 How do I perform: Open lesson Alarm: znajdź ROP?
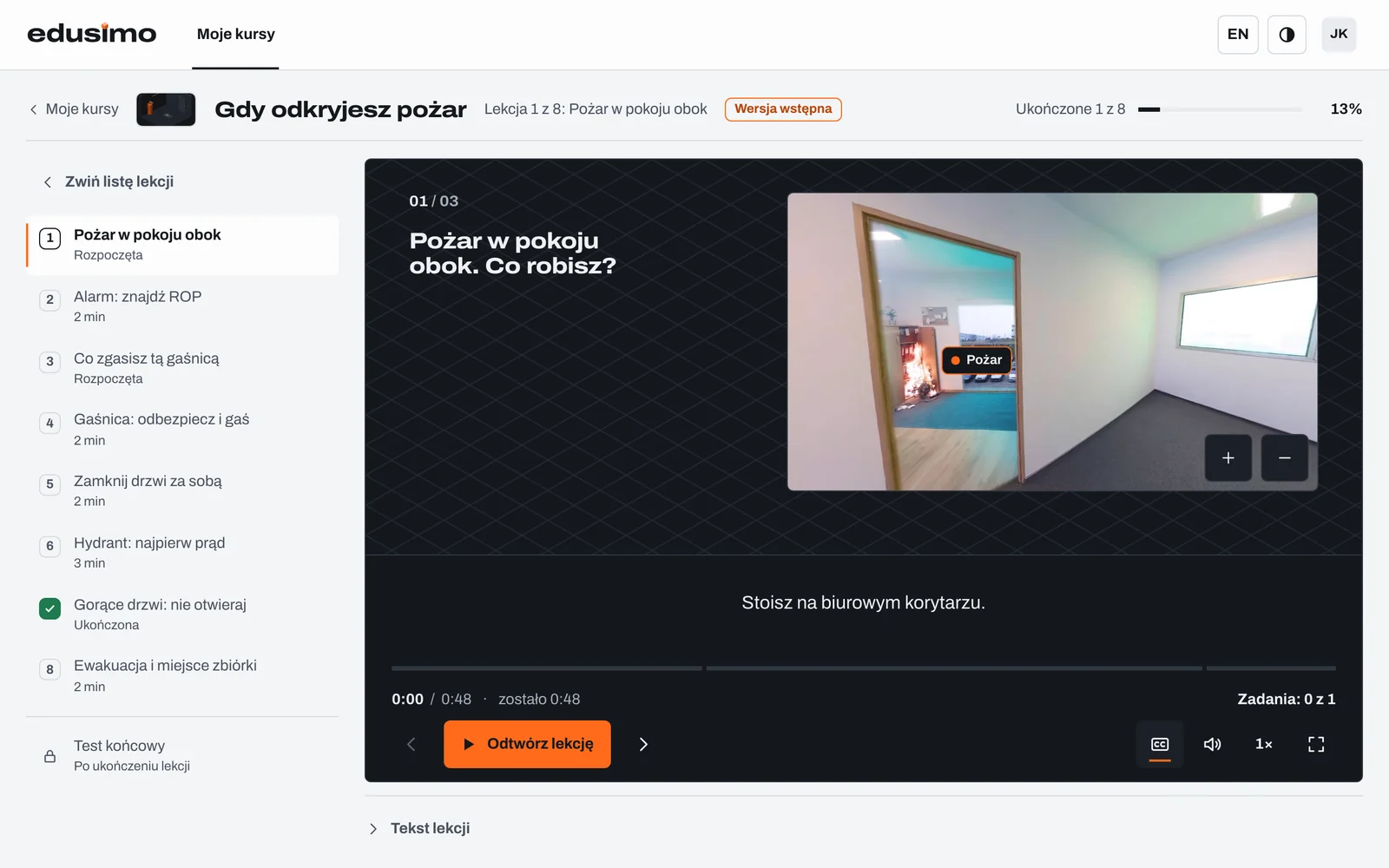click(182, 306)
